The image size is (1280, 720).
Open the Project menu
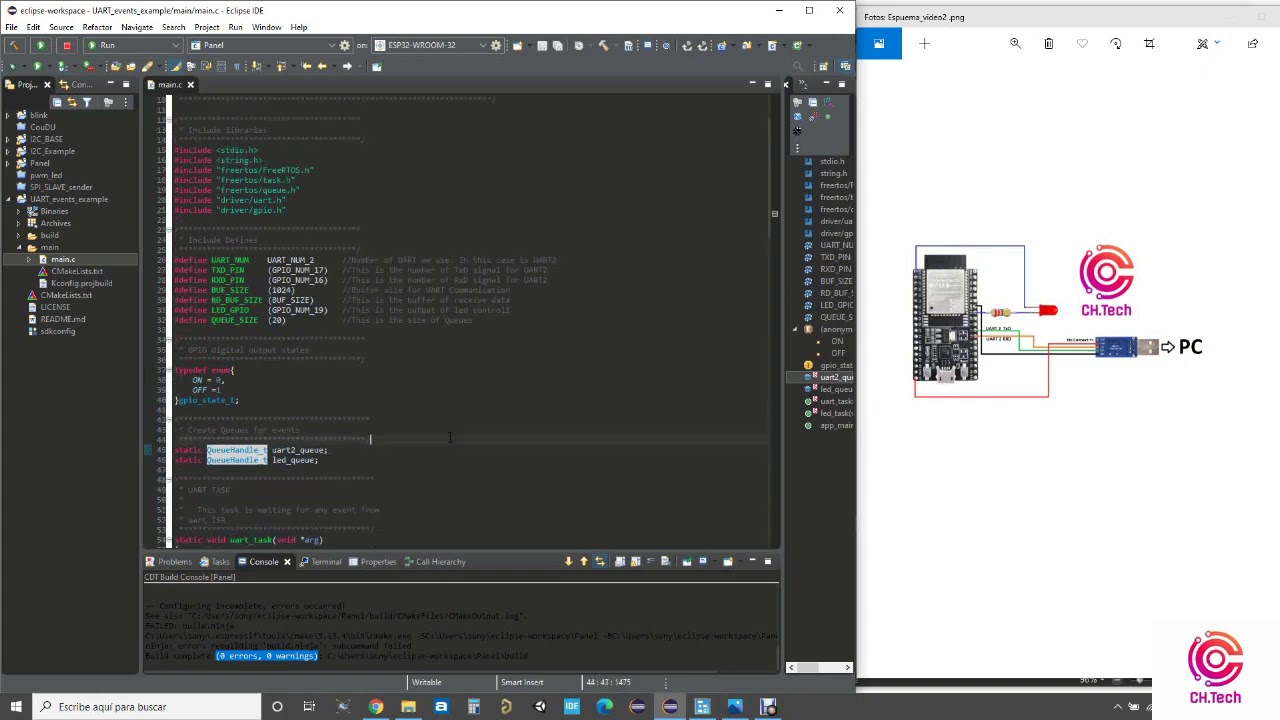click(207, 27)
